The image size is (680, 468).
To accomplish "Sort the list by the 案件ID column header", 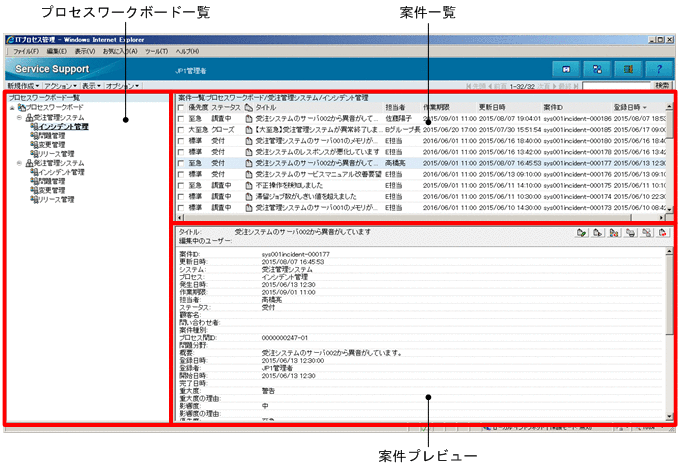I will point(553,107).
